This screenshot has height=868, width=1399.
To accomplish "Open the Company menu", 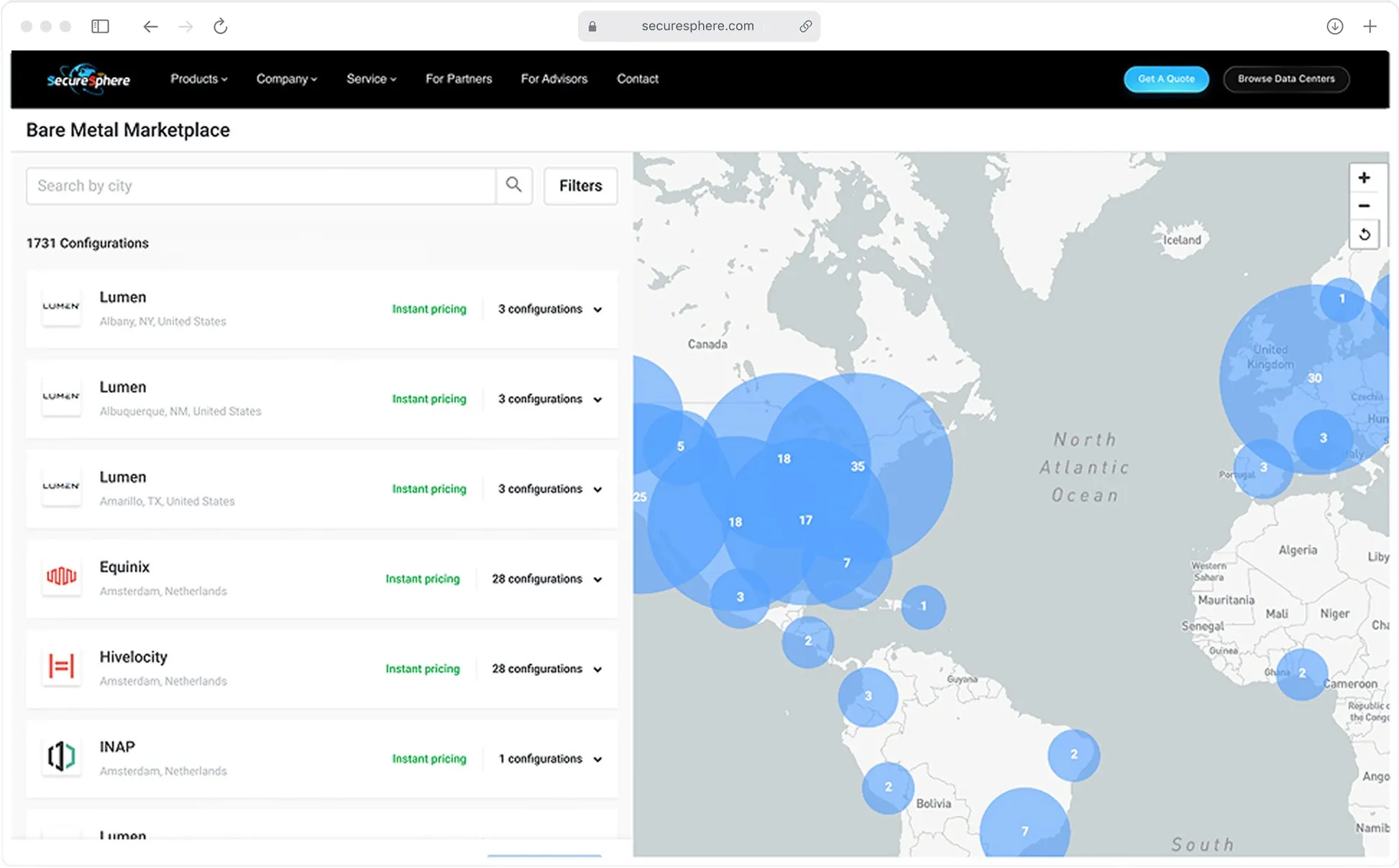I will (286, 79).
